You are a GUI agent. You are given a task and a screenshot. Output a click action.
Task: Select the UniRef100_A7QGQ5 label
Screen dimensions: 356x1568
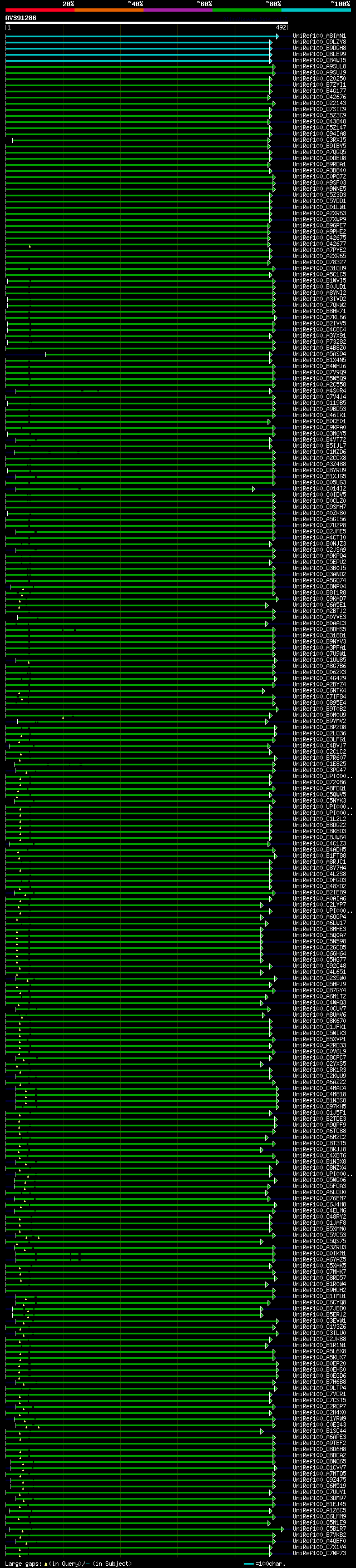pos(319,152)
